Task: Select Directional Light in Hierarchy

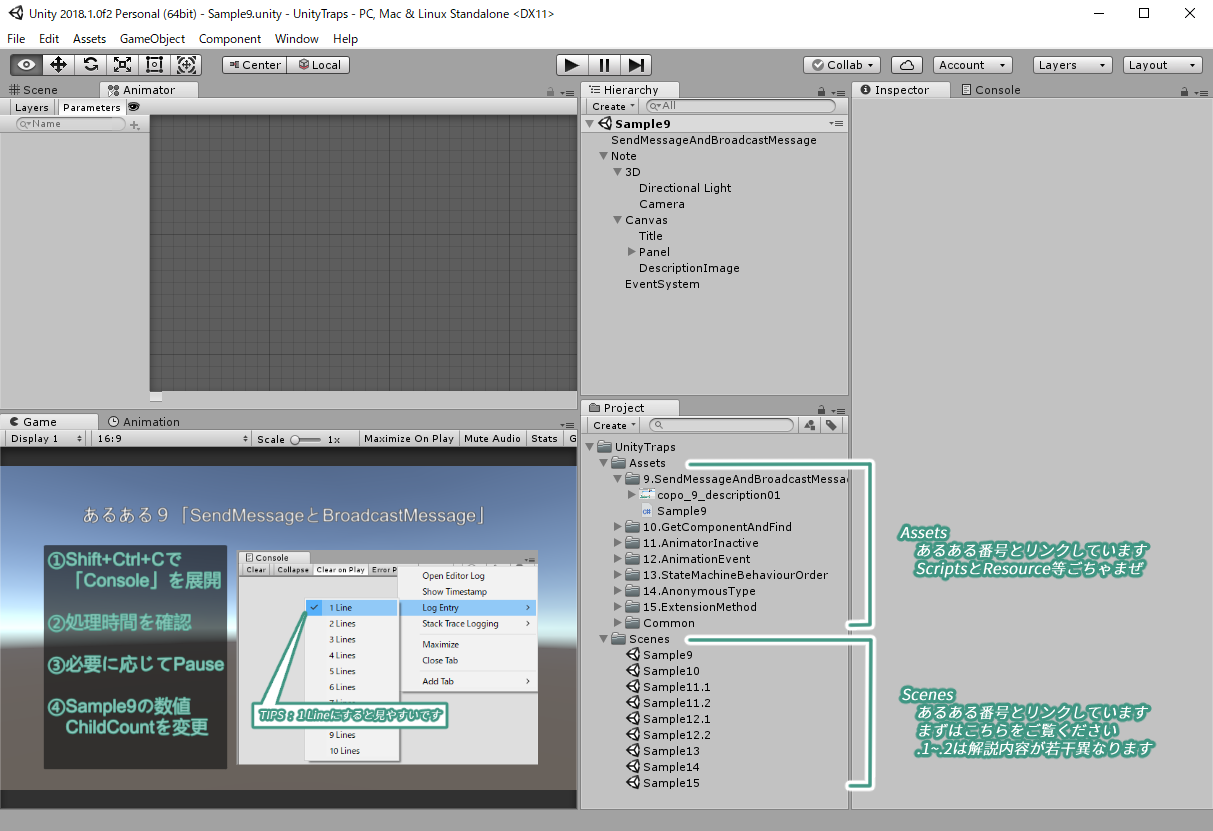Action: [x=685, y=188]
